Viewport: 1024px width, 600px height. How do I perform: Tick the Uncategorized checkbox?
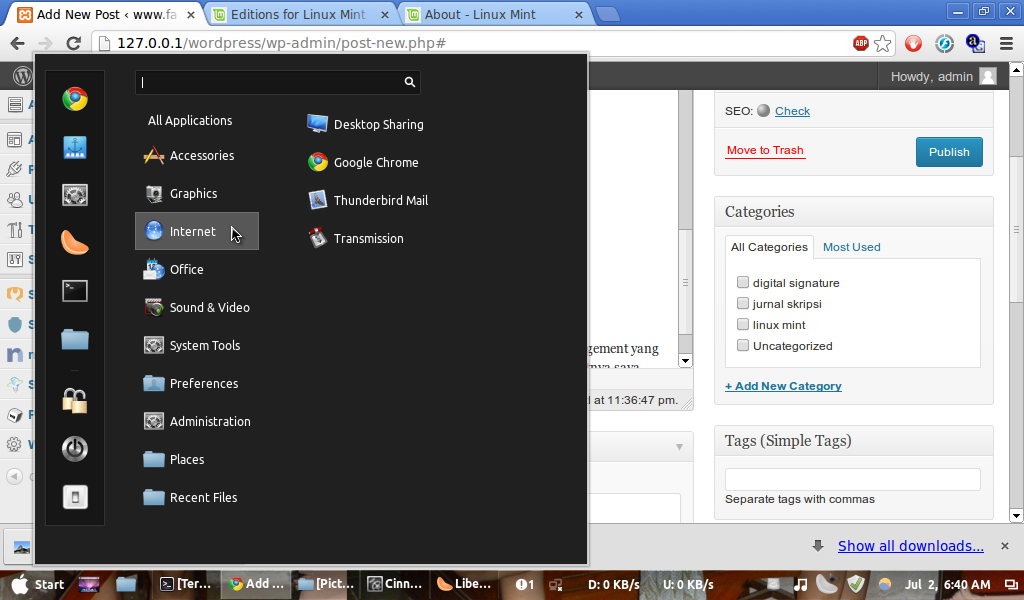(743, 344)
